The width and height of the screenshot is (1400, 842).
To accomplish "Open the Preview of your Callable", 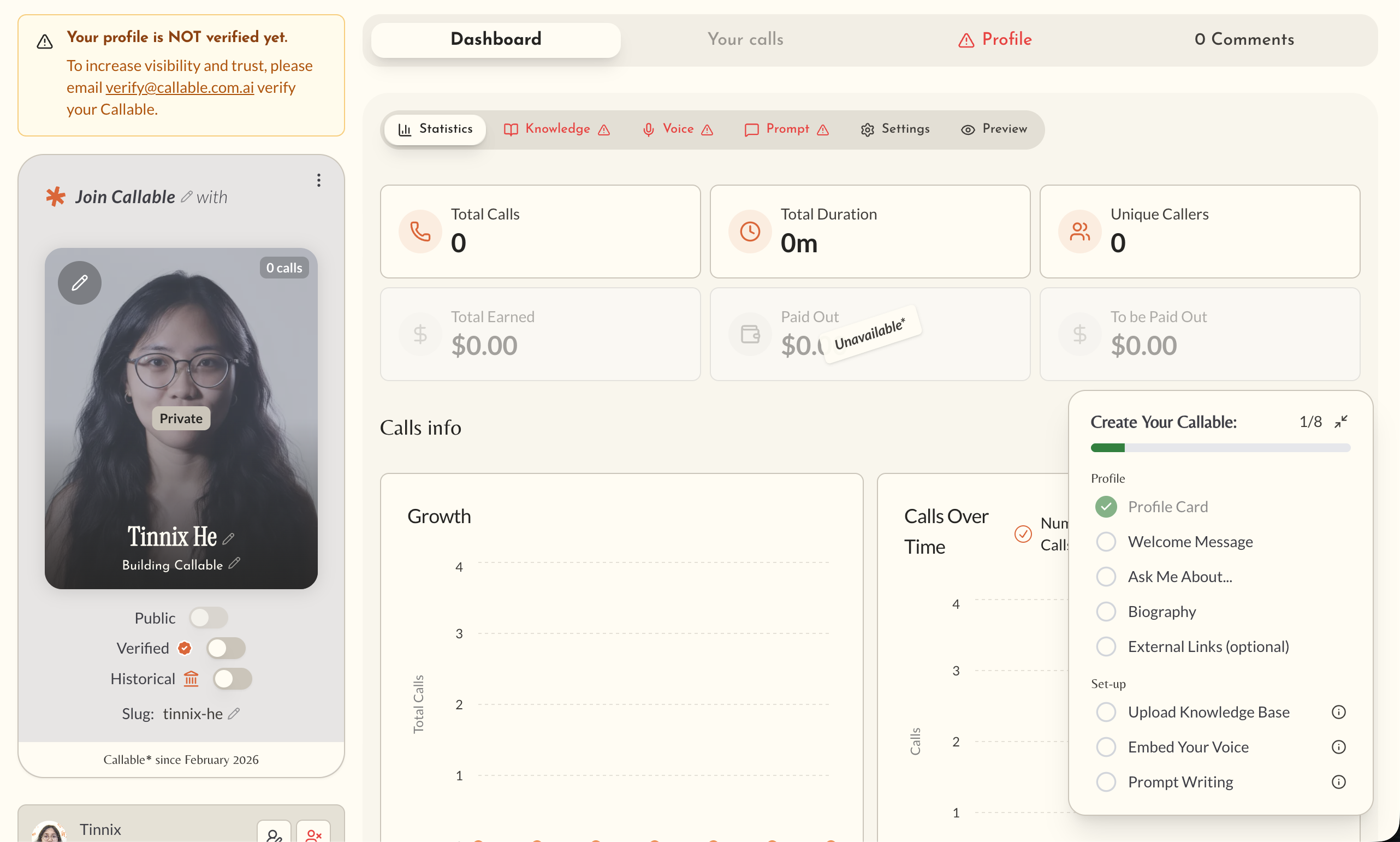I will tap(993, 129).
